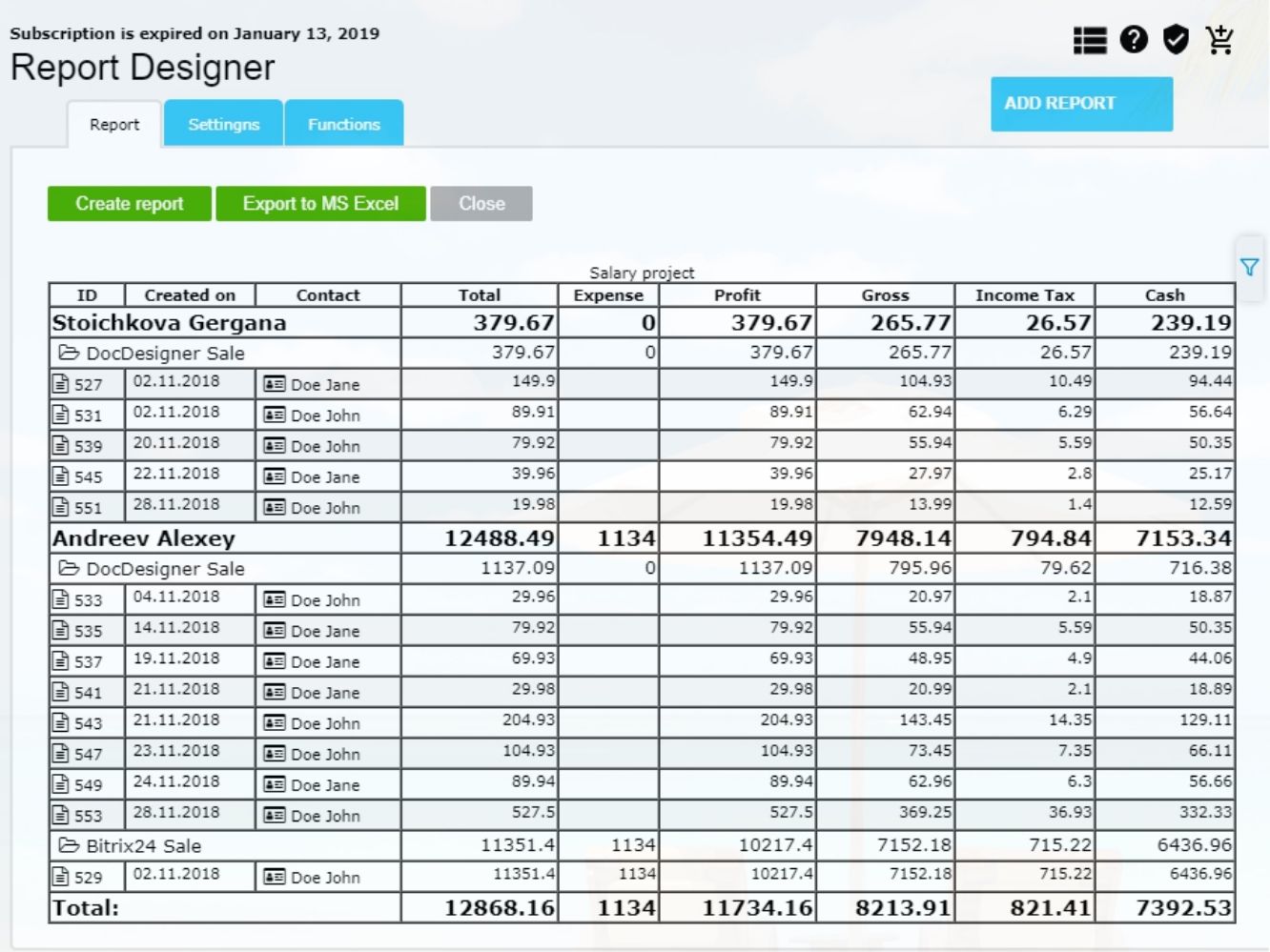The width and height of the screenshot is (1270, 952).
Task: Open the shopping cart icon
Action: (x=1219, y=40)
